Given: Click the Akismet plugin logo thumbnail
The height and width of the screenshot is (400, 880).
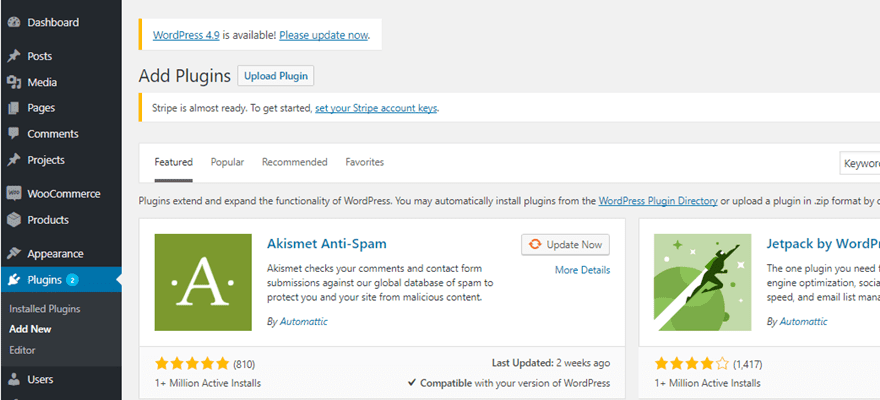Looking at the screenshot, I should tap(203, 282).
